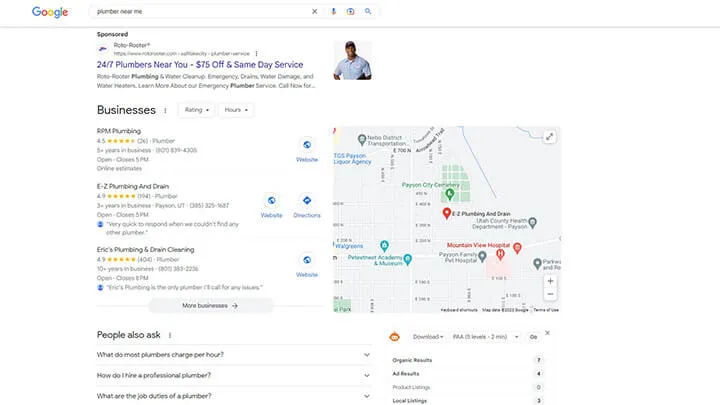Select Payson Family Pet Hospital marker
This screenshot has height=405, width=720.
[482, 257]
